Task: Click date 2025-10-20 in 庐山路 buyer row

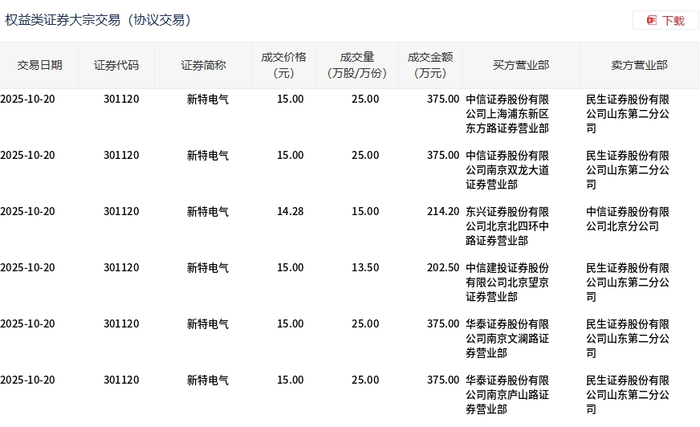Action: point(28,380)
